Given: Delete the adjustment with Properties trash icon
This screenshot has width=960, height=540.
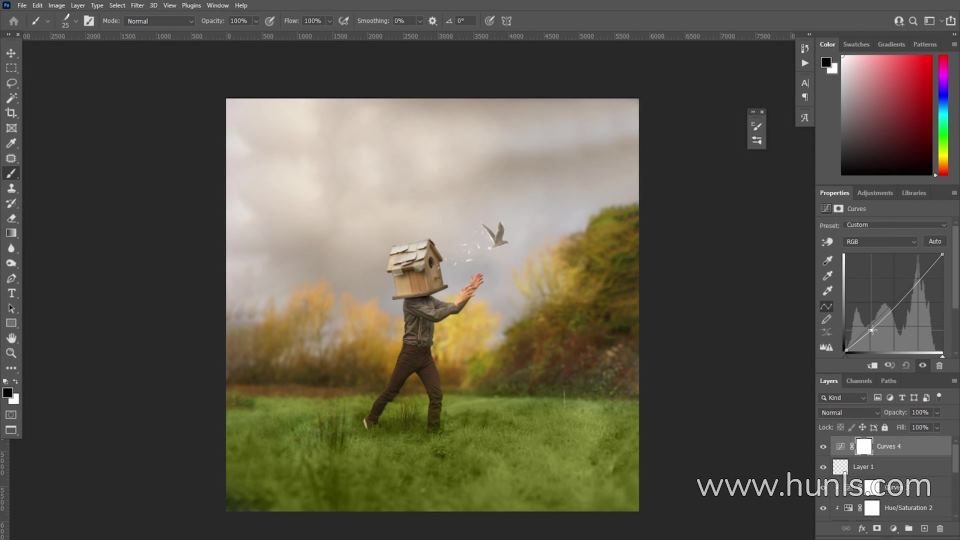Looking at the screenshot, I should [x=939, y=365].
